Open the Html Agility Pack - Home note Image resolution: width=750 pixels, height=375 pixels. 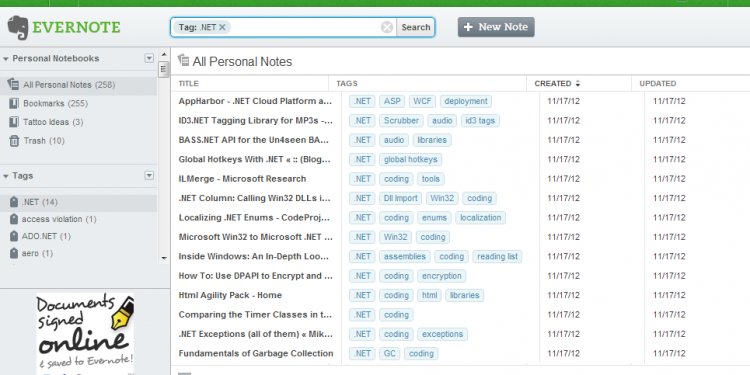click(230, 295)
